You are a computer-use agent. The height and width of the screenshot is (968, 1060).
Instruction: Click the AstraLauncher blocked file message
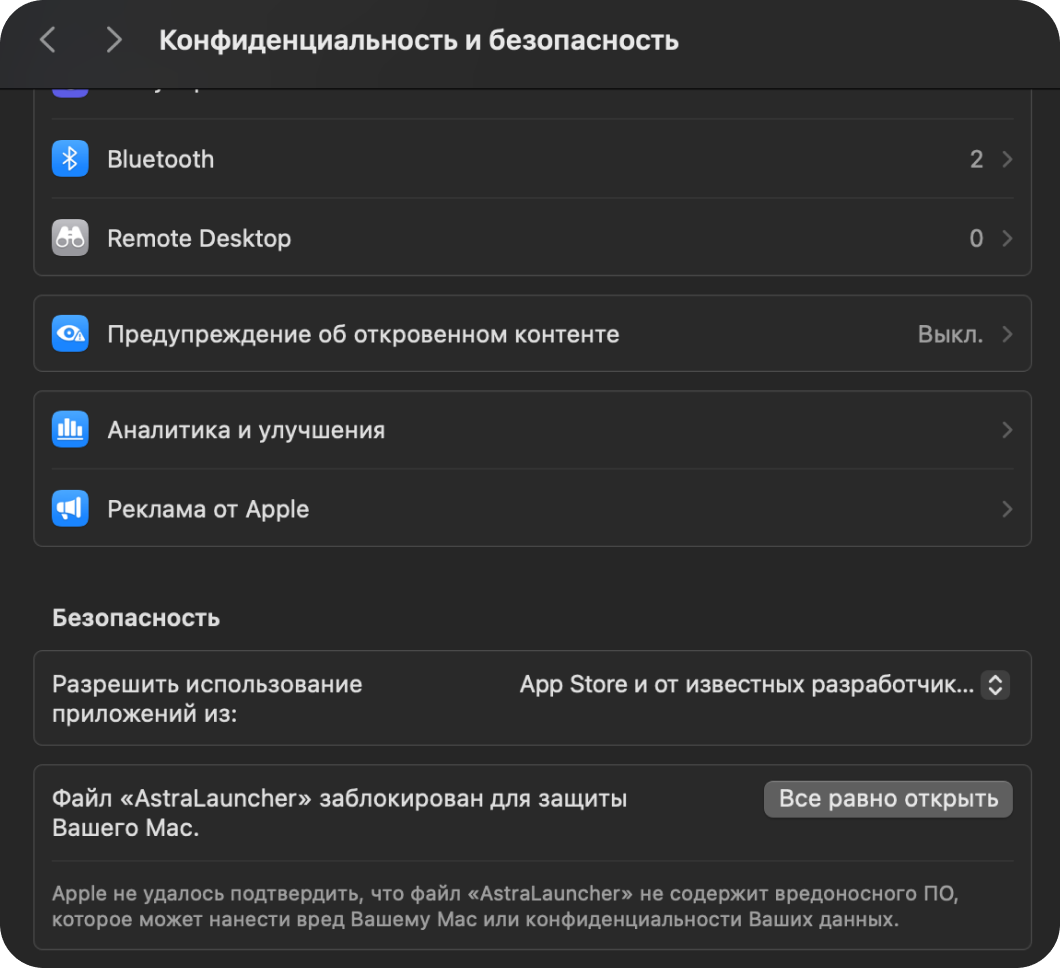coord(339,813)
